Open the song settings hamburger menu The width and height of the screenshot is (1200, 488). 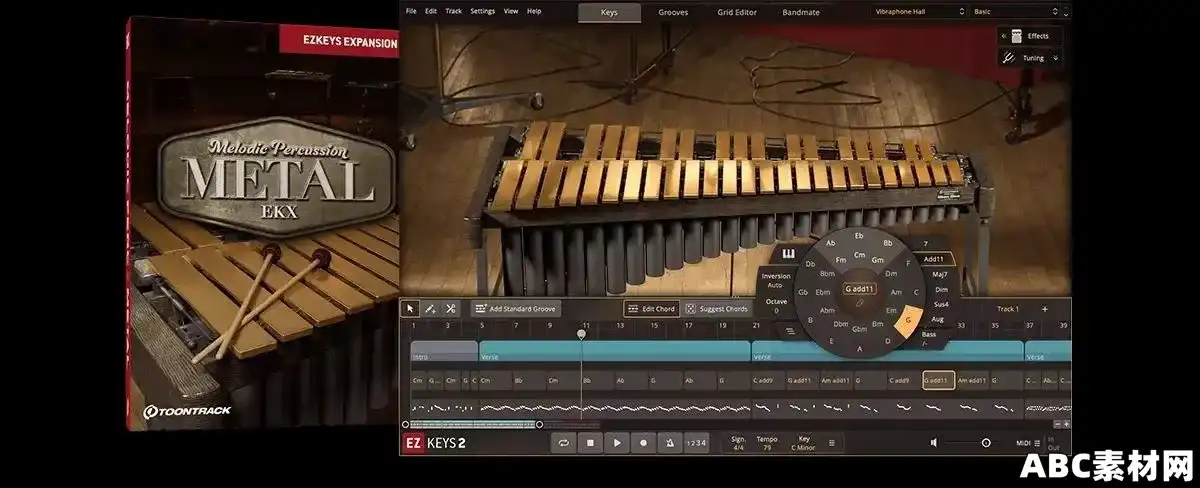(831, 442)
